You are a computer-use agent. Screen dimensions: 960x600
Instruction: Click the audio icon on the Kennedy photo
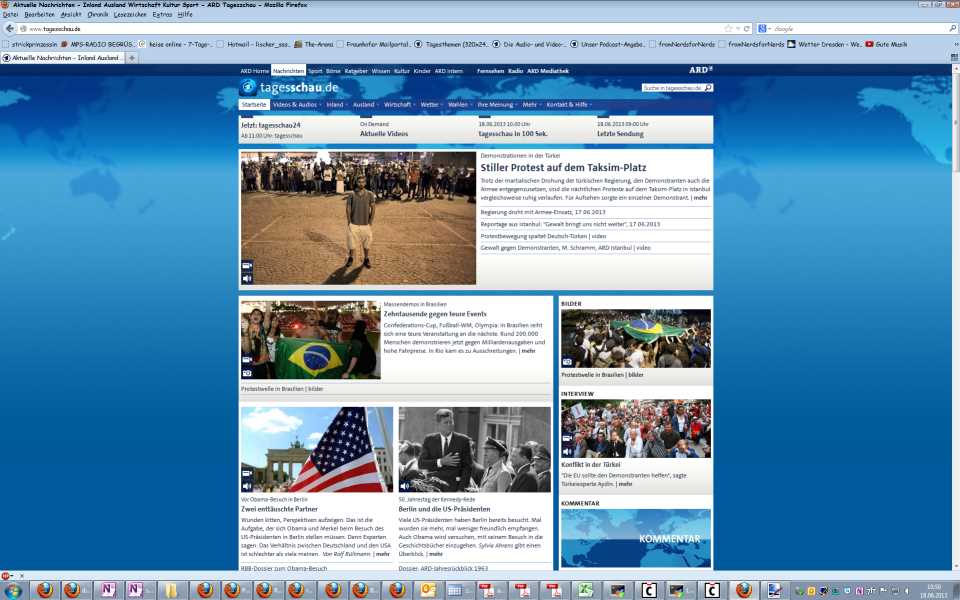coord(405,486)
